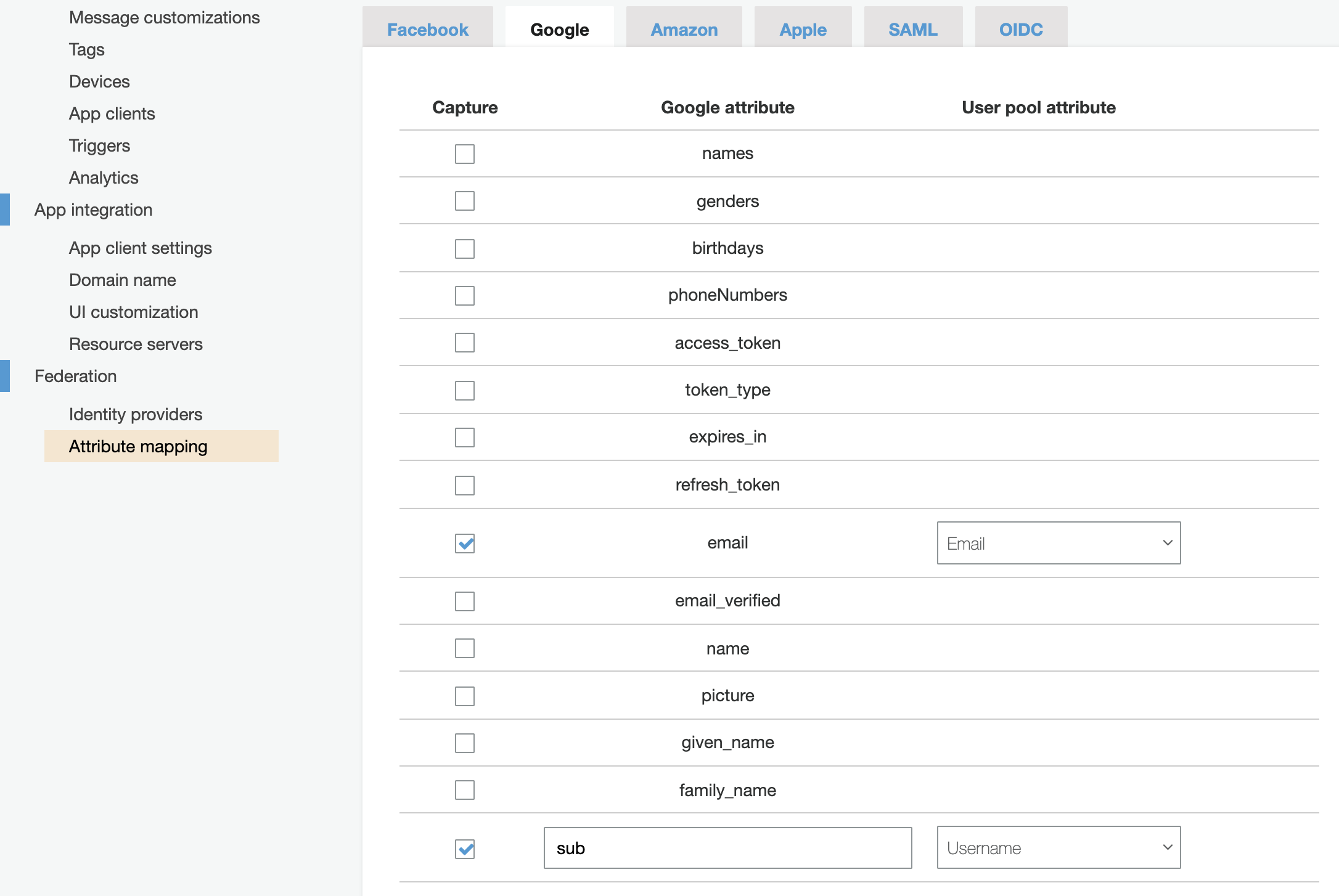This screenshot has width=1339, height=896.
Task: Tick the email_verified checkbox
Action: point(464,601)
